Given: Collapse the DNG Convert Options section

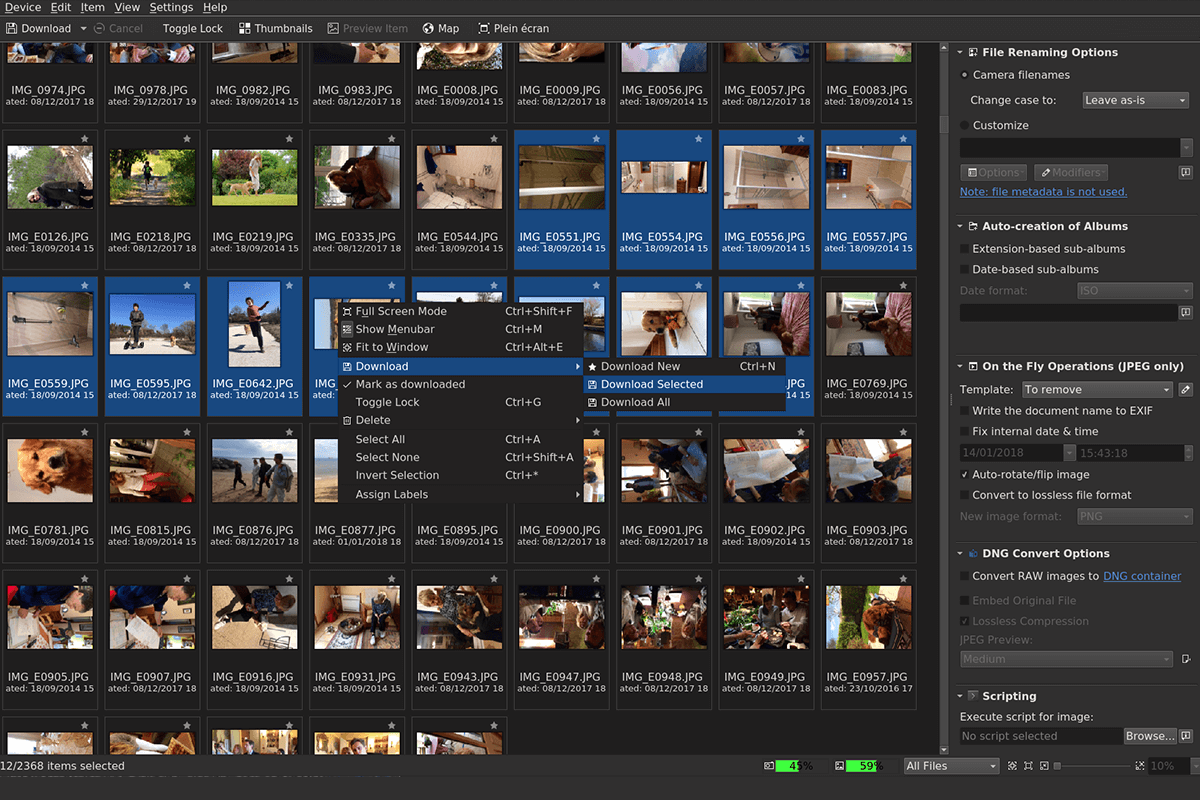Looking at the screenshot, I should [x=961, y=553].
